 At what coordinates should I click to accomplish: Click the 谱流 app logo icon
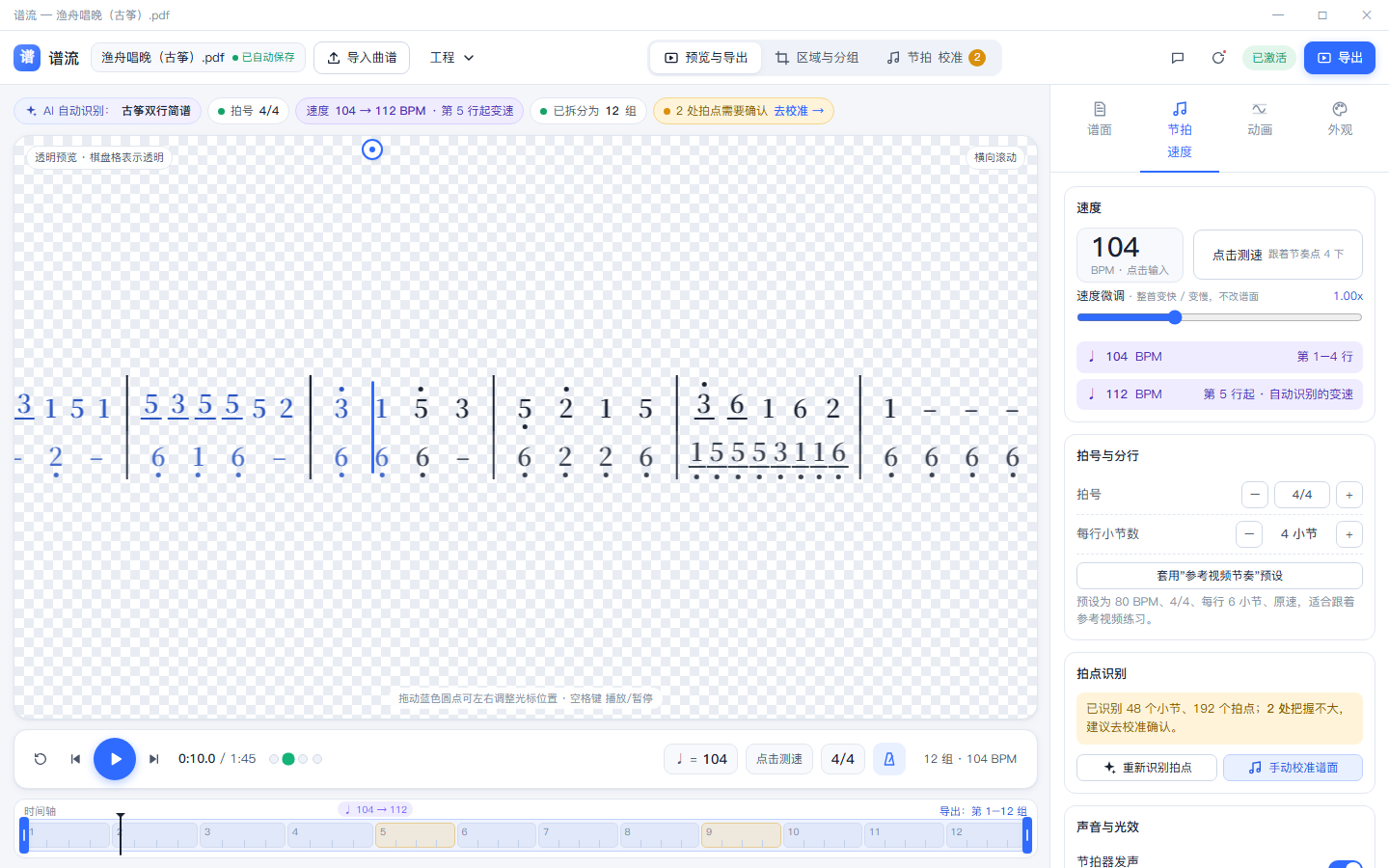pyautogui.click(x=27, y=58)
